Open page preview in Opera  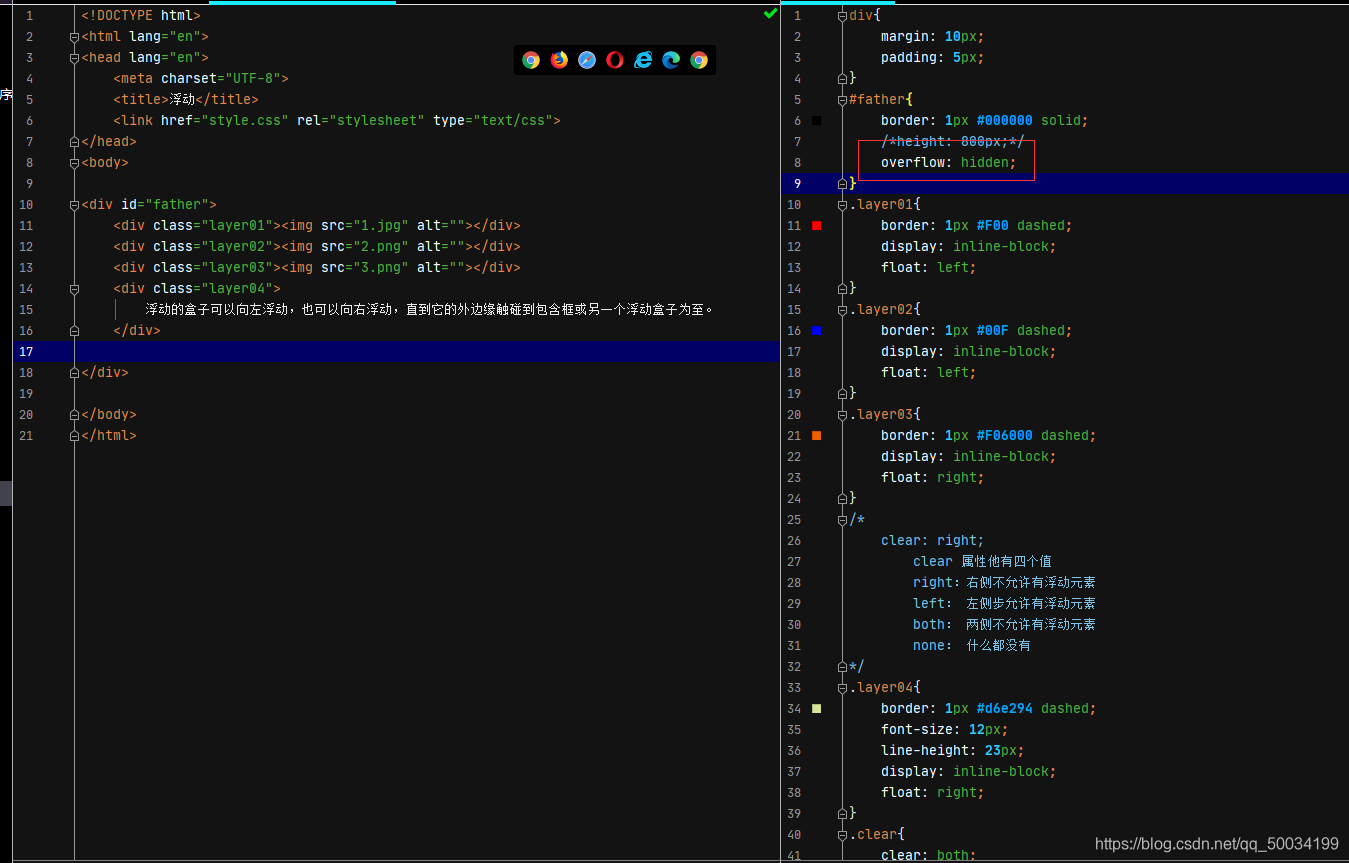pyautogui.click(x=615, y=60)
